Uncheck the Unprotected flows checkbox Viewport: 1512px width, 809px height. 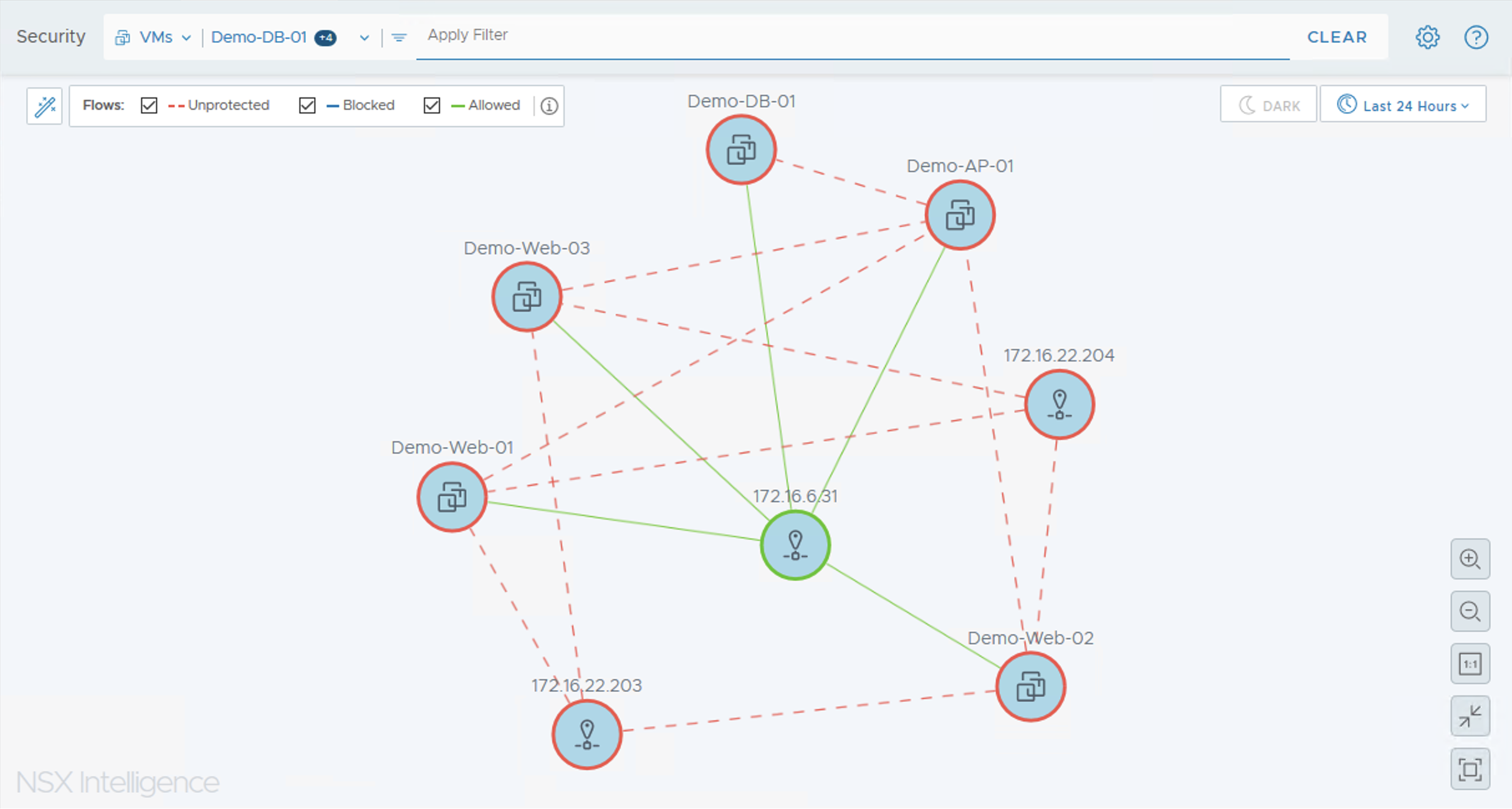click(x=149, y=105)
